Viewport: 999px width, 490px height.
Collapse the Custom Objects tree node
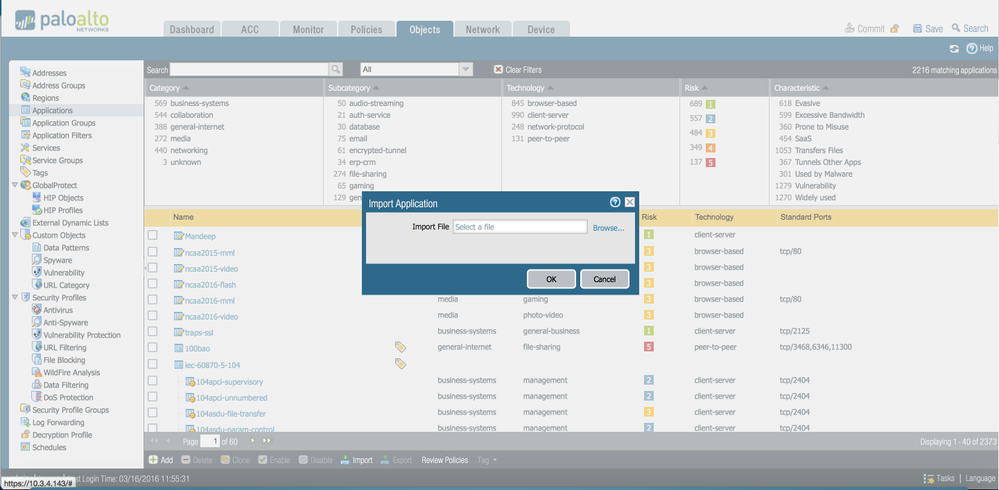15,235
